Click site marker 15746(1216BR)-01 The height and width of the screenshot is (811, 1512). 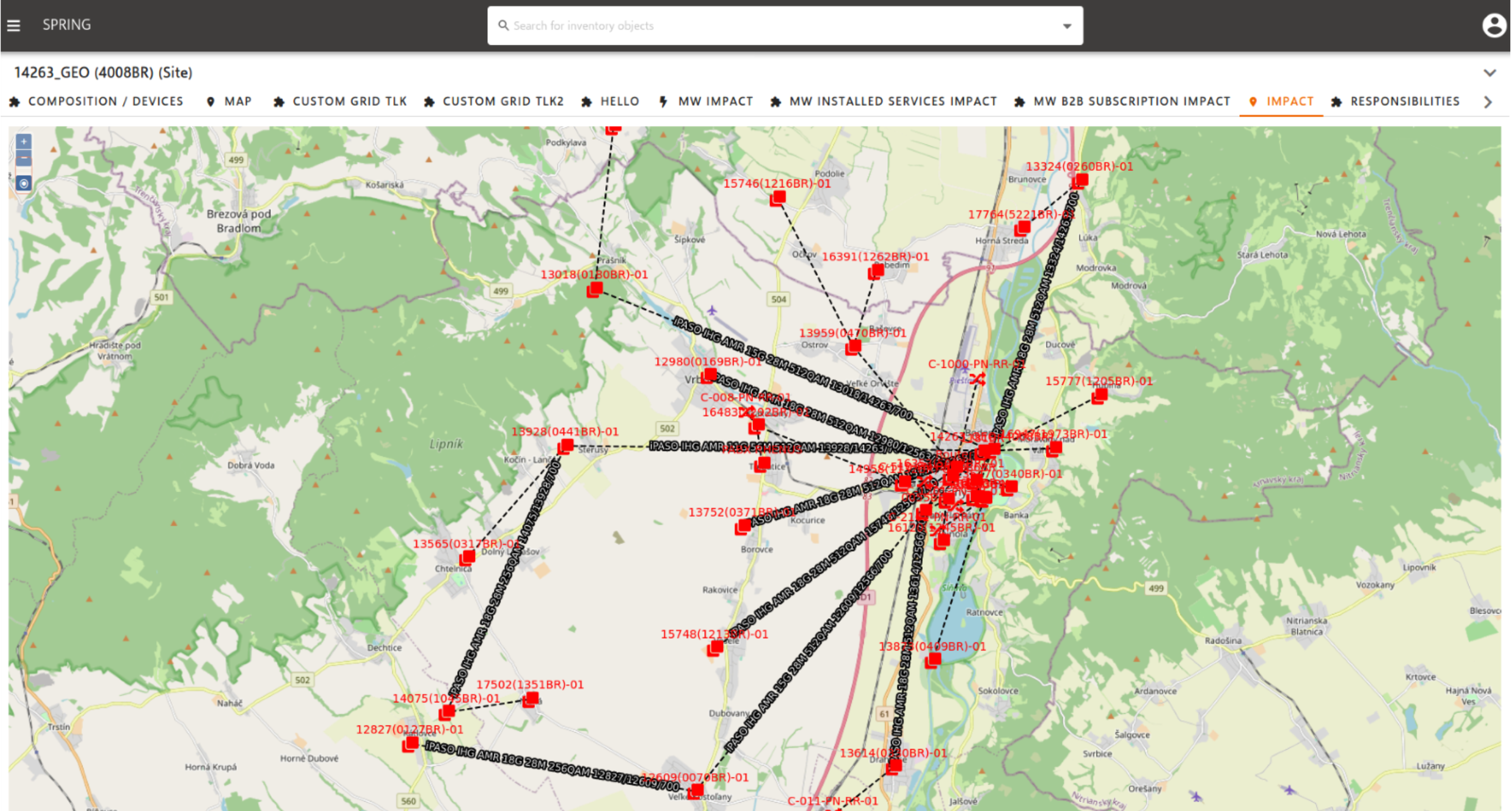pos(778,198)
